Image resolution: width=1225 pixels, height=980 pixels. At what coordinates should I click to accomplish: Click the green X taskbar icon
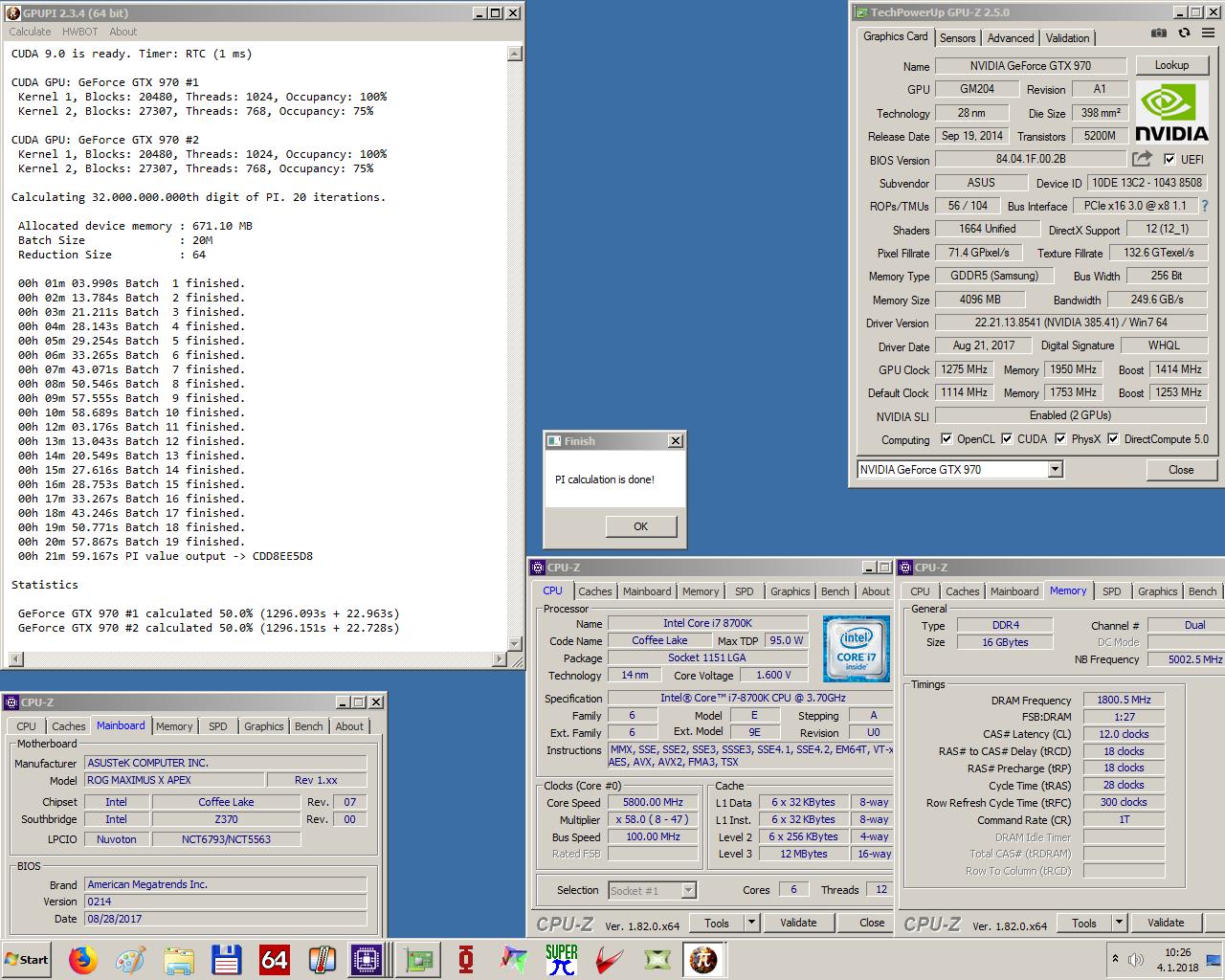pyautogui.click(x=657, y=959)
